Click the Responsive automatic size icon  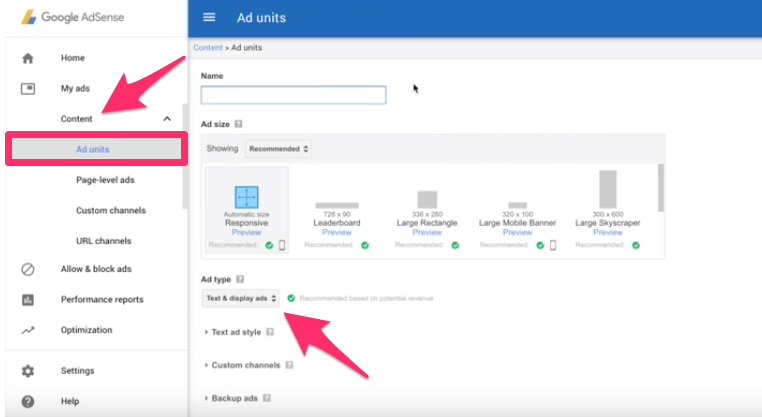tap(246, 197)
